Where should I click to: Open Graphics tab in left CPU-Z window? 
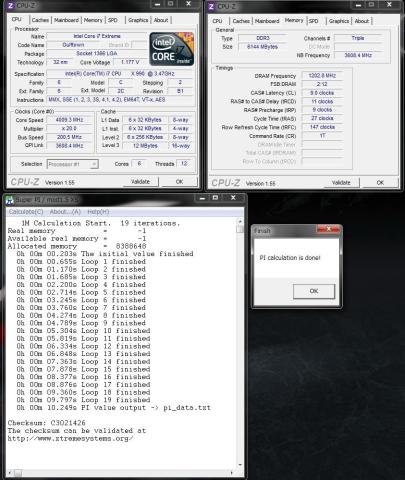pos(138,20)
